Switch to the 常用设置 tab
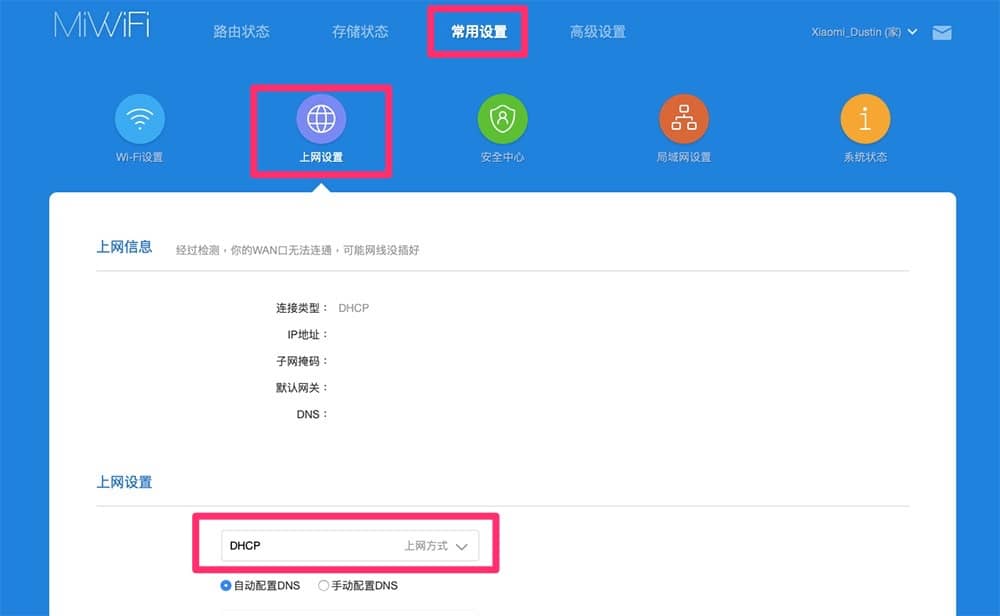This screenshot has height=616, width=1000. (x=479, y=32)
